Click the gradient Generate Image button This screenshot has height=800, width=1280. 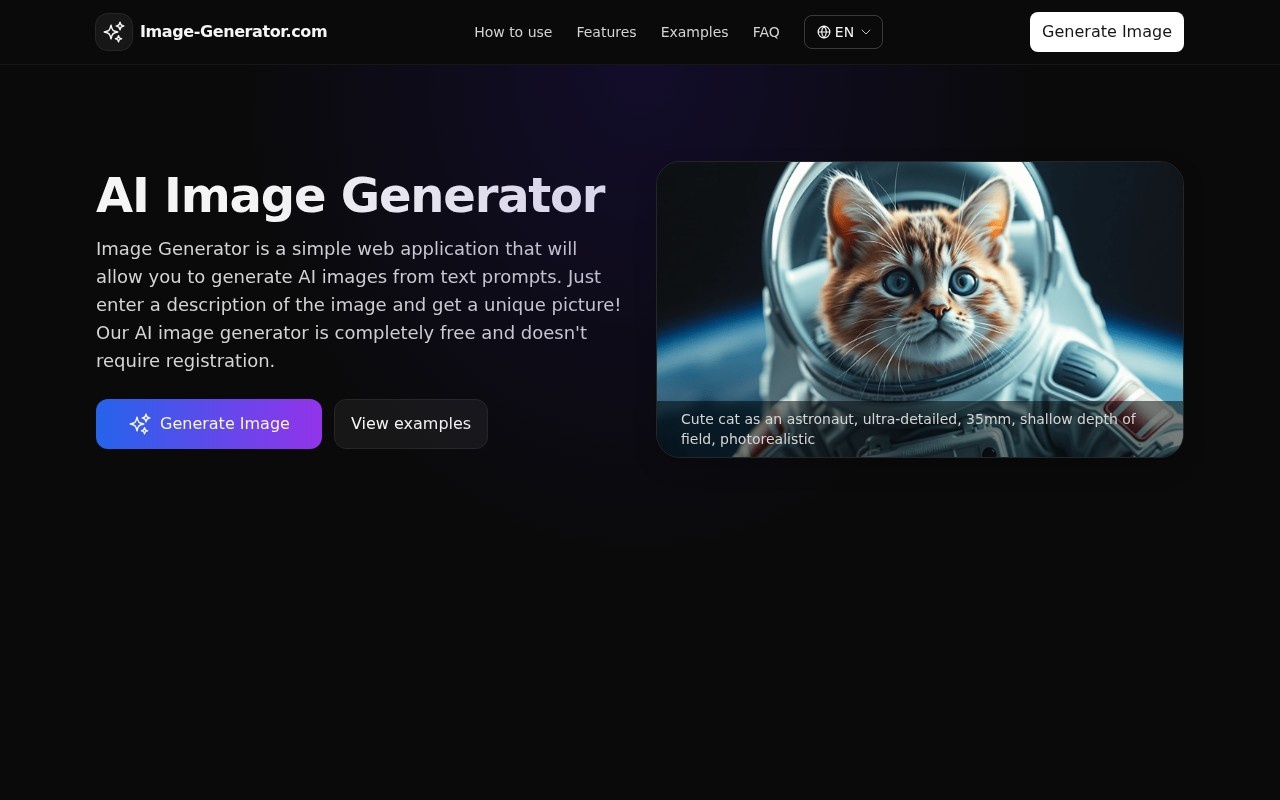[x=209, y=424]
